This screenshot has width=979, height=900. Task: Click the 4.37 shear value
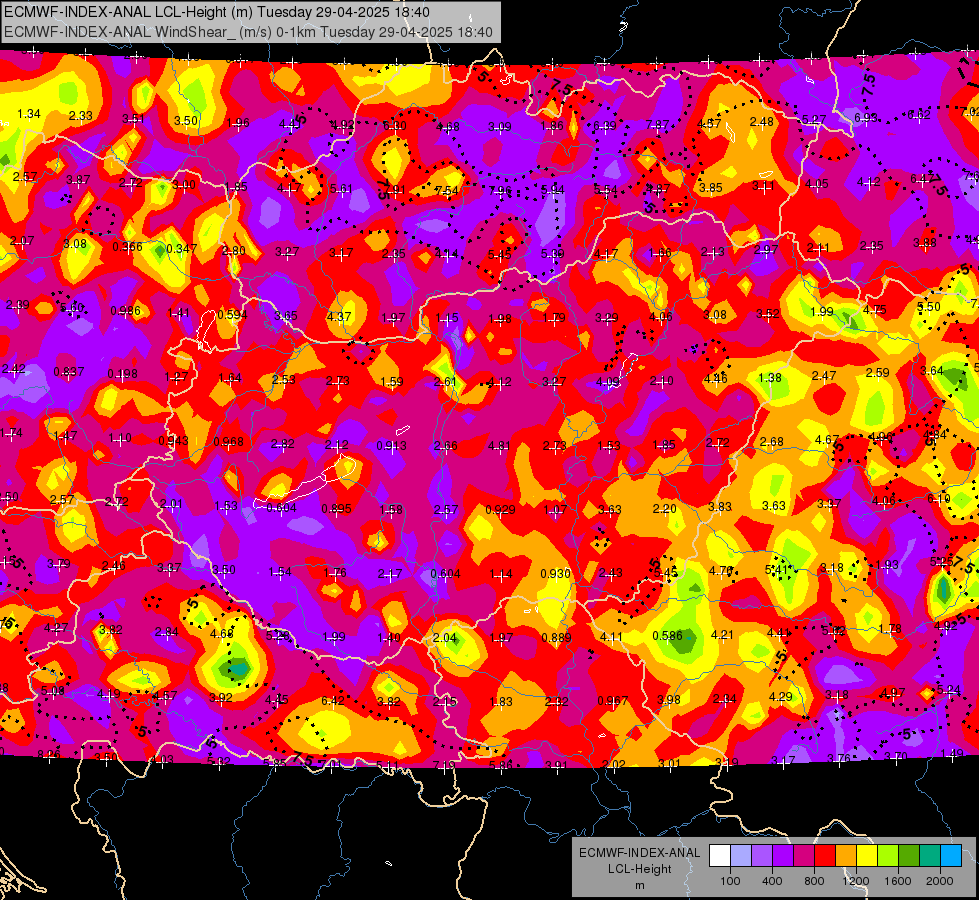[x=339, y=316]
